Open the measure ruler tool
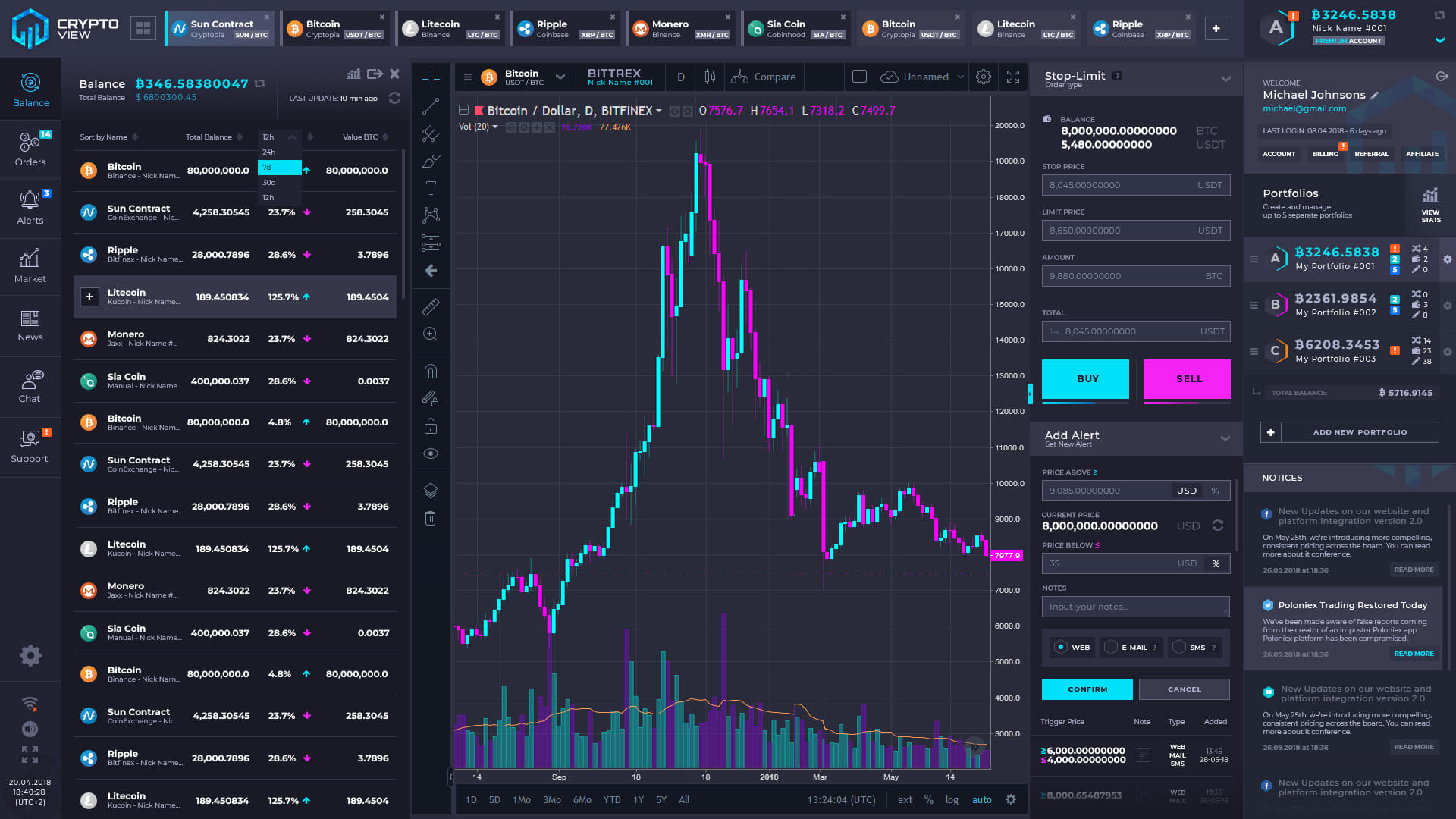This screenshot has height=819, width=1456. pos(430,306)
